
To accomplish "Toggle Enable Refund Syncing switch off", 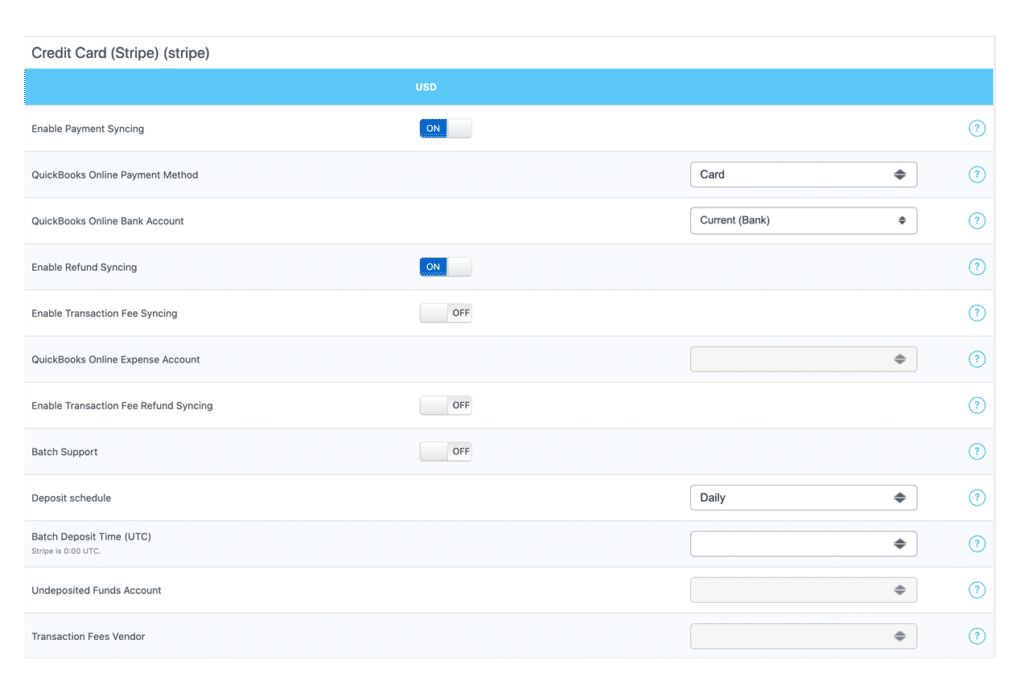I will pyautogui.click(x=445, y=267).
